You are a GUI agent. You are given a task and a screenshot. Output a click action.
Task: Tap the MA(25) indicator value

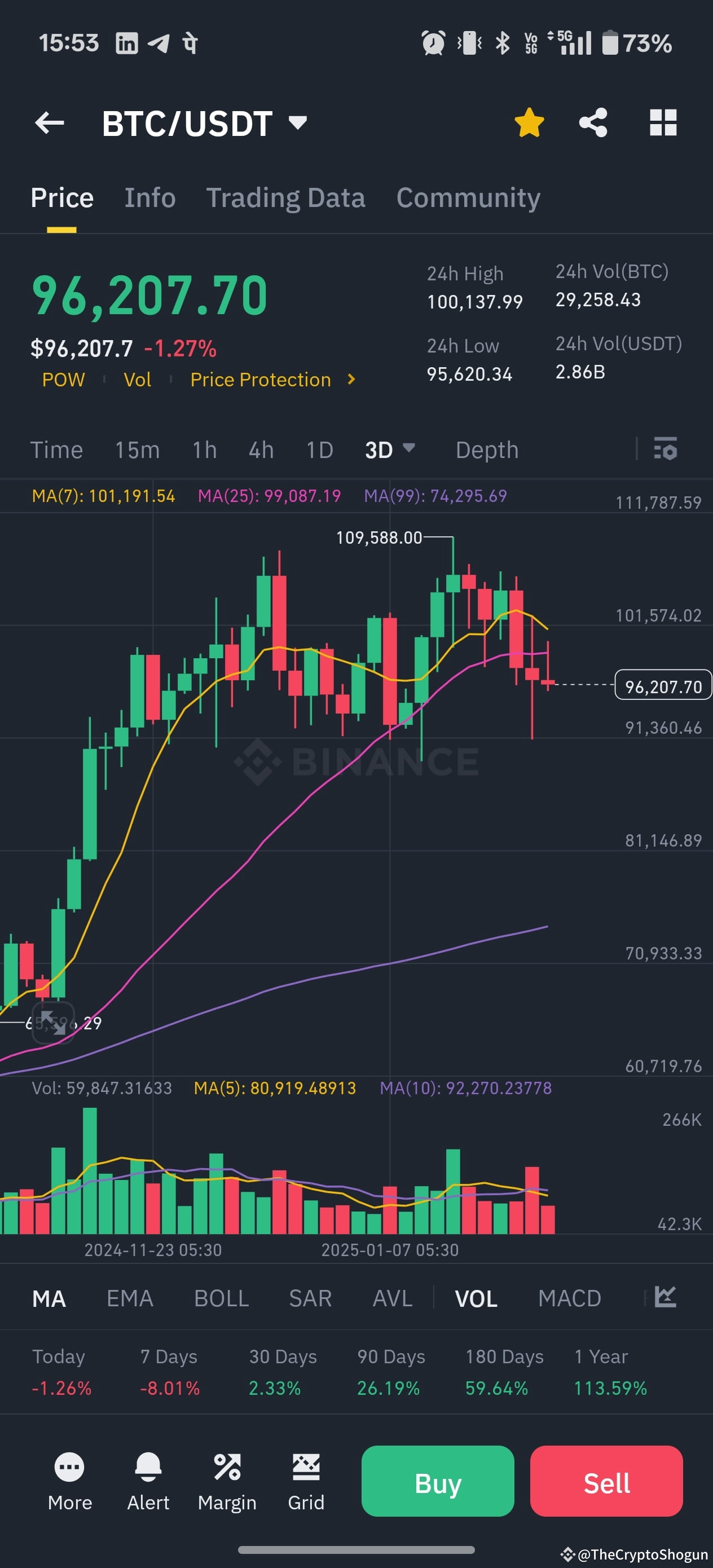pyautogui.click(x=269, y=495)
